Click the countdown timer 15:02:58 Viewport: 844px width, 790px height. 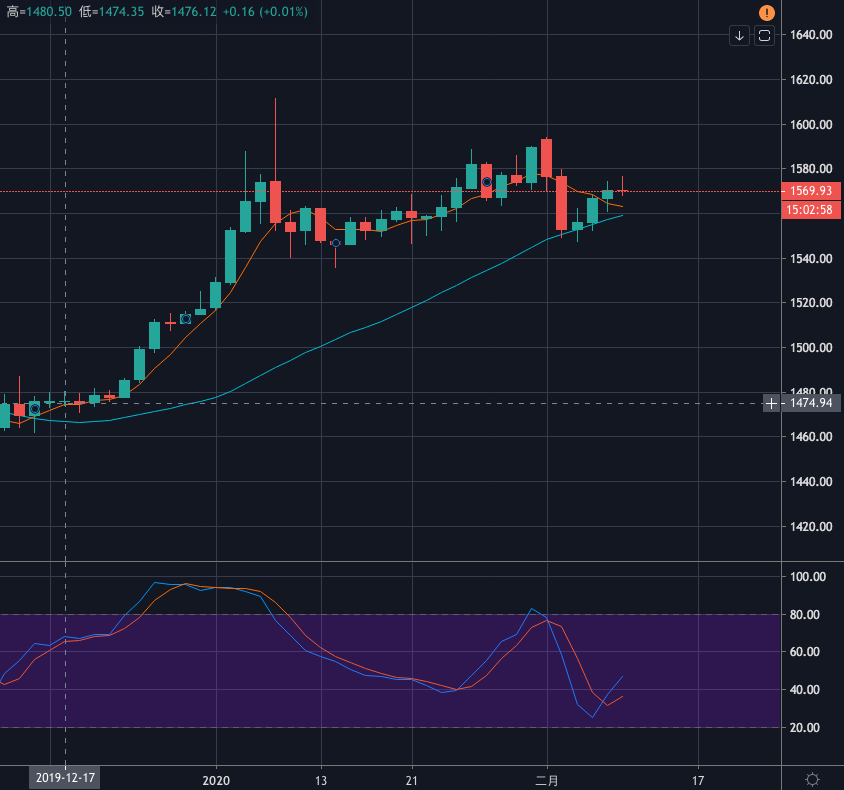point(811,209)
